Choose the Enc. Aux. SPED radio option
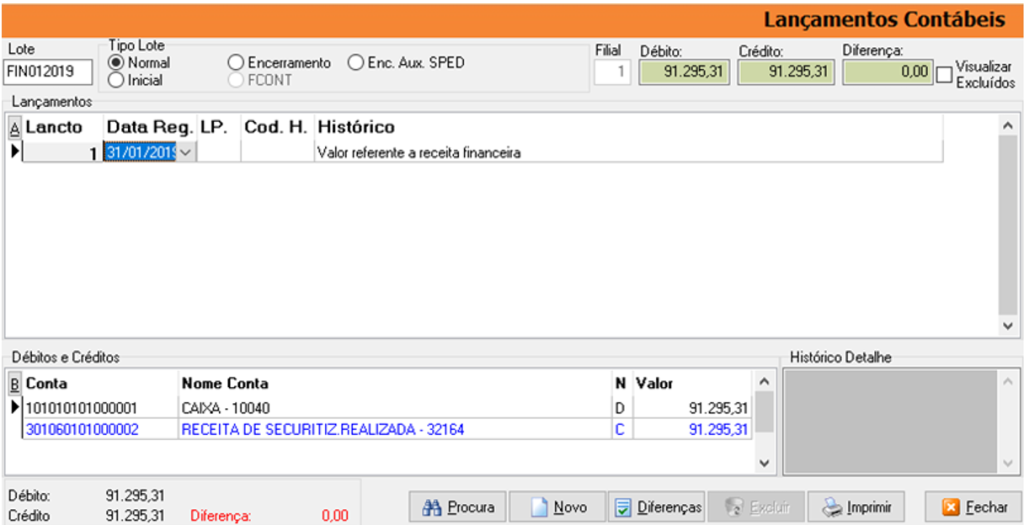This screenshot has height=525, width=1024. point(355,63)
